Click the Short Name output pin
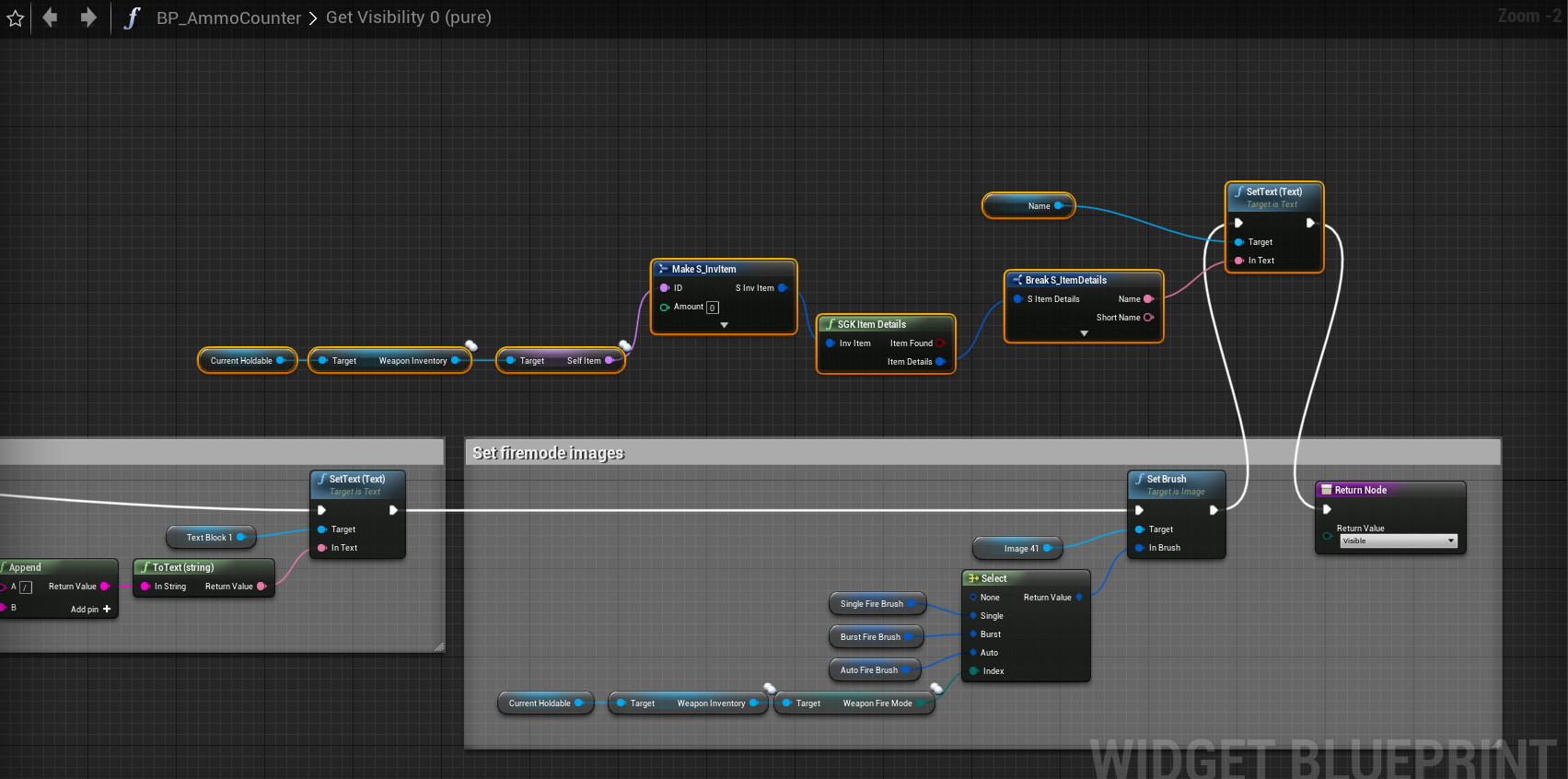 (x=1148, y=318)
